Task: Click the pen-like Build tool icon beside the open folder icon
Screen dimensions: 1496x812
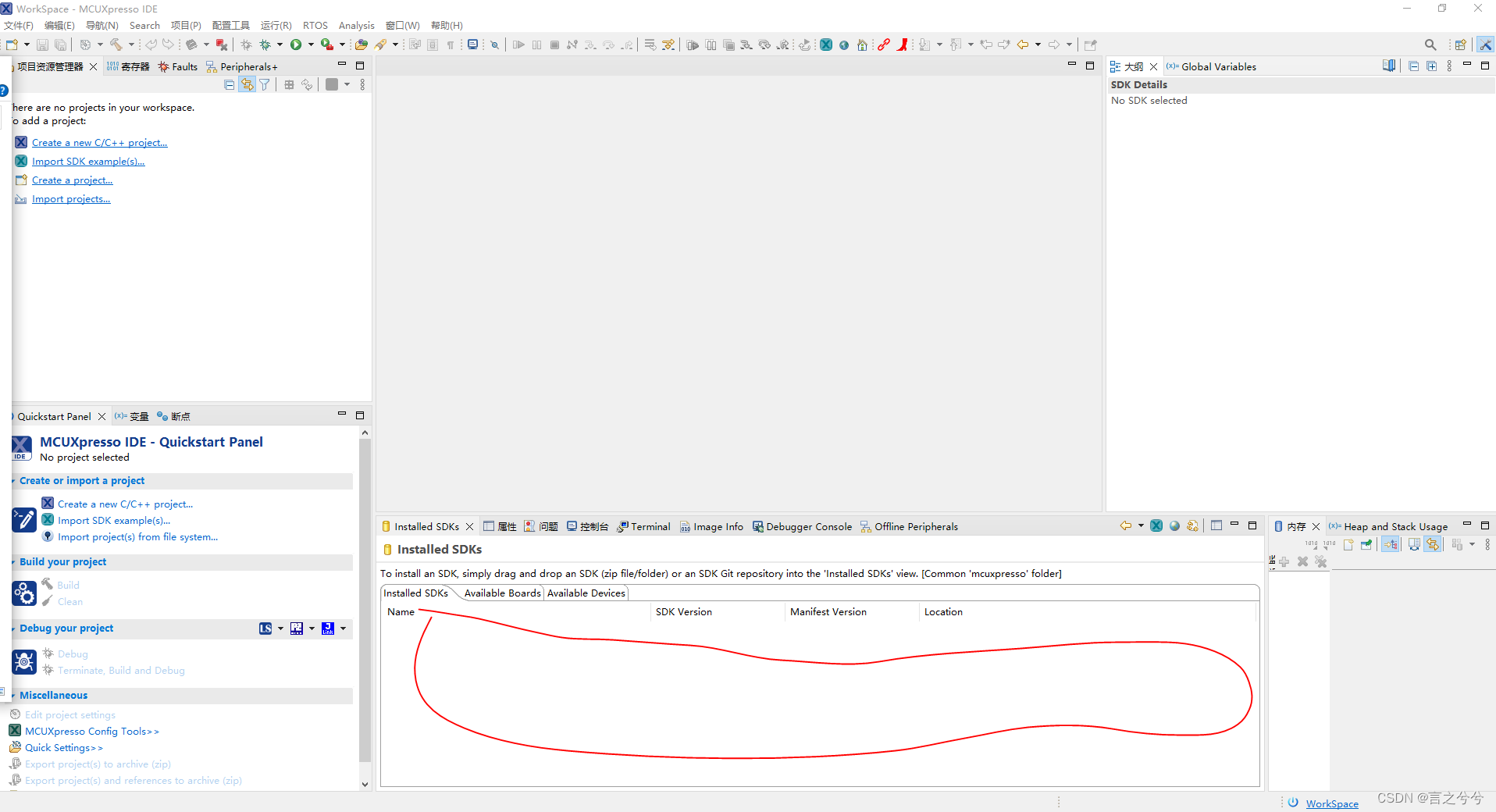Action: pos(380,45)
